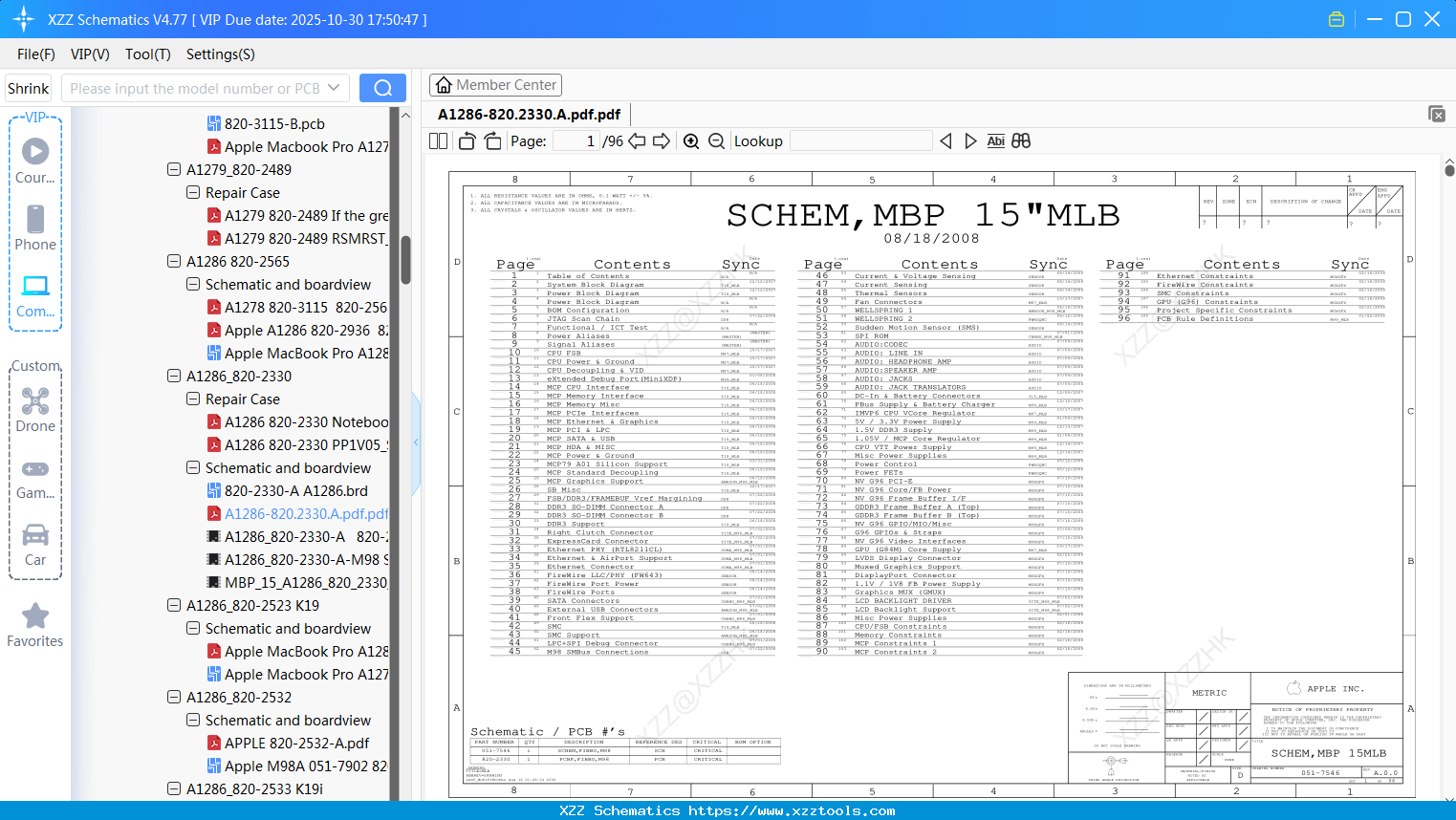The image size is (1456, 820).
Task: Collapse Schematic and boardview under A1286 820-2565
Action: coord(193,284)
